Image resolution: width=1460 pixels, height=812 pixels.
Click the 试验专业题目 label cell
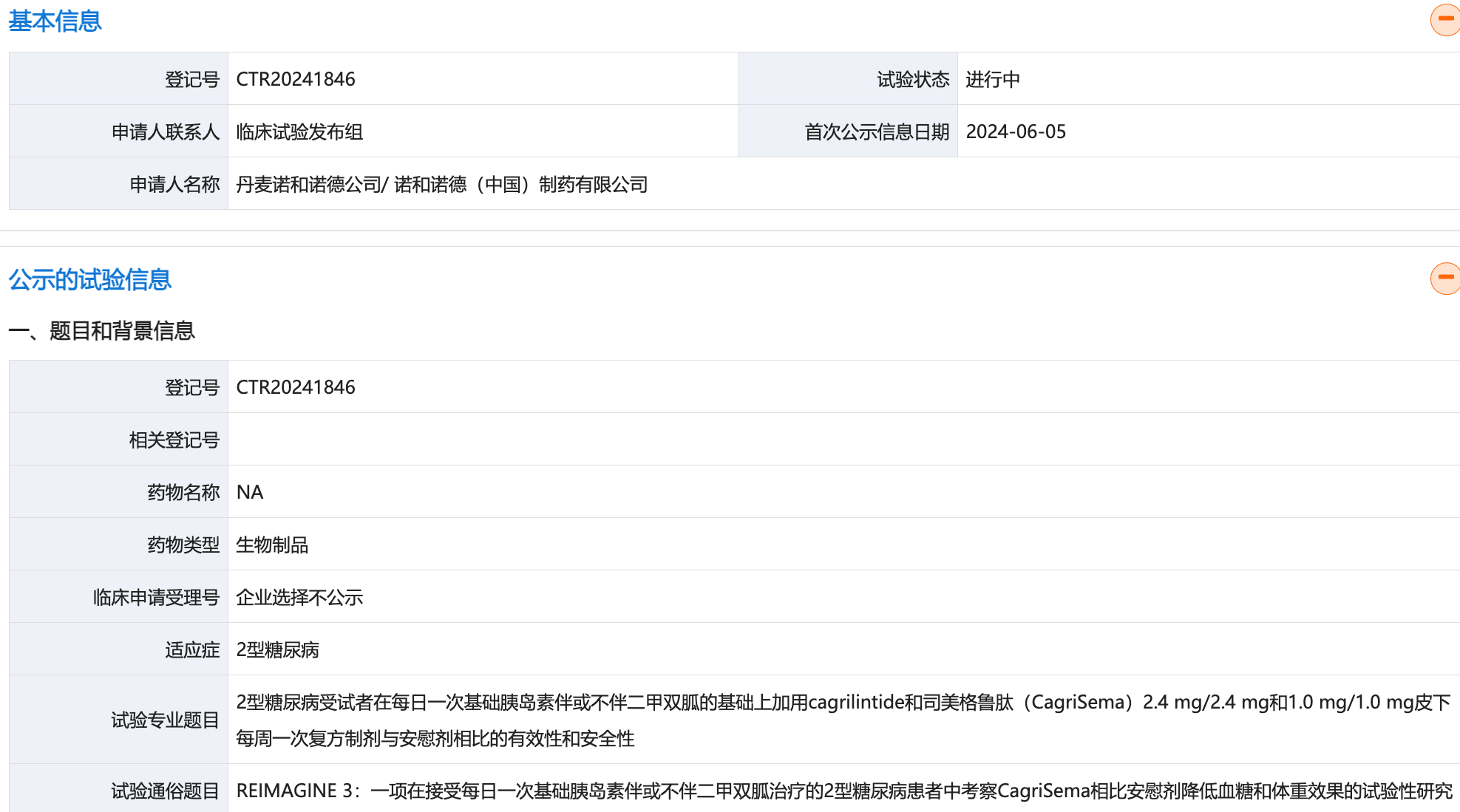[x=118, y=720]
